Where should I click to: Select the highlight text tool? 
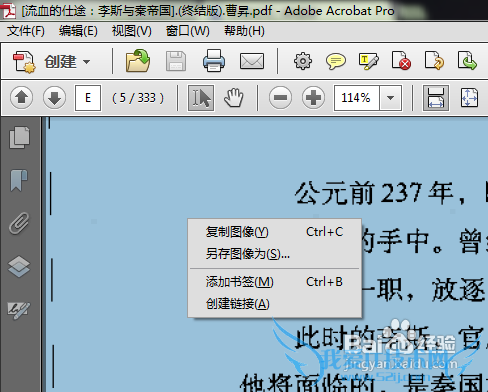tap(369, 61)
